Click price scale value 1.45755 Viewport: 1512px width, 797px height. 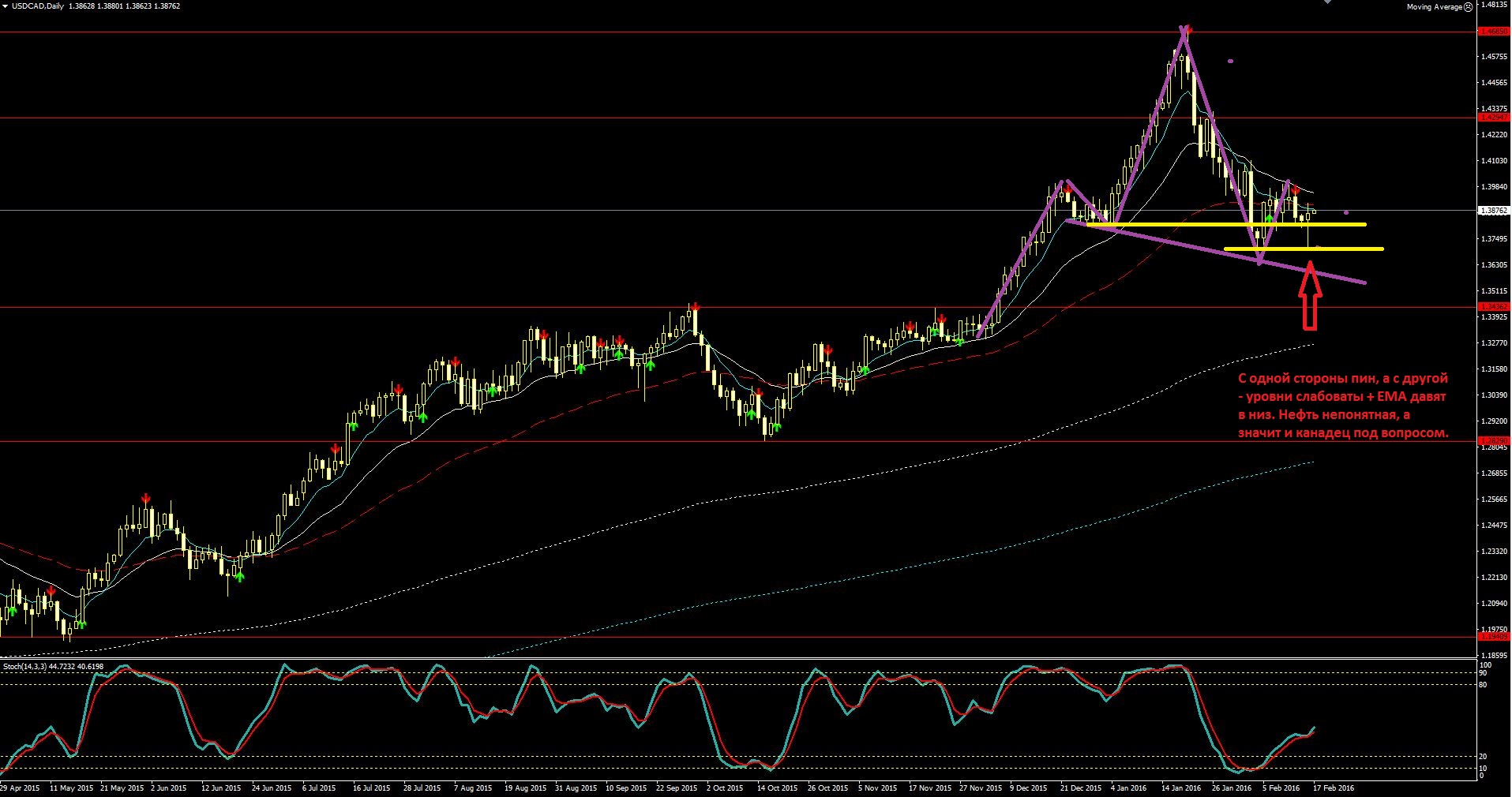point(1493,57)
